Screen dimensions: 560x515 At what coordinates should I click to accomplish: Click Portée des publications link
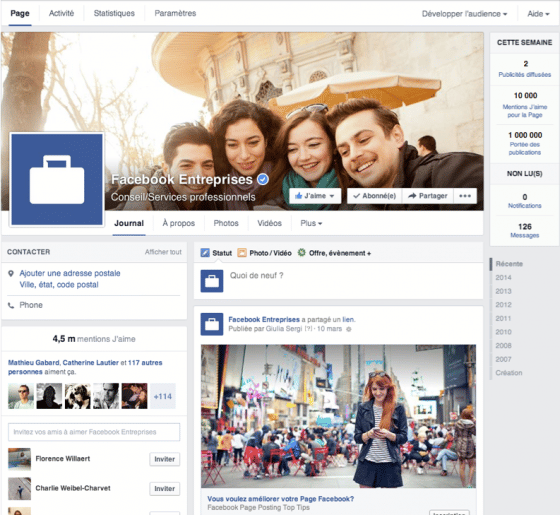pos(525,149)
